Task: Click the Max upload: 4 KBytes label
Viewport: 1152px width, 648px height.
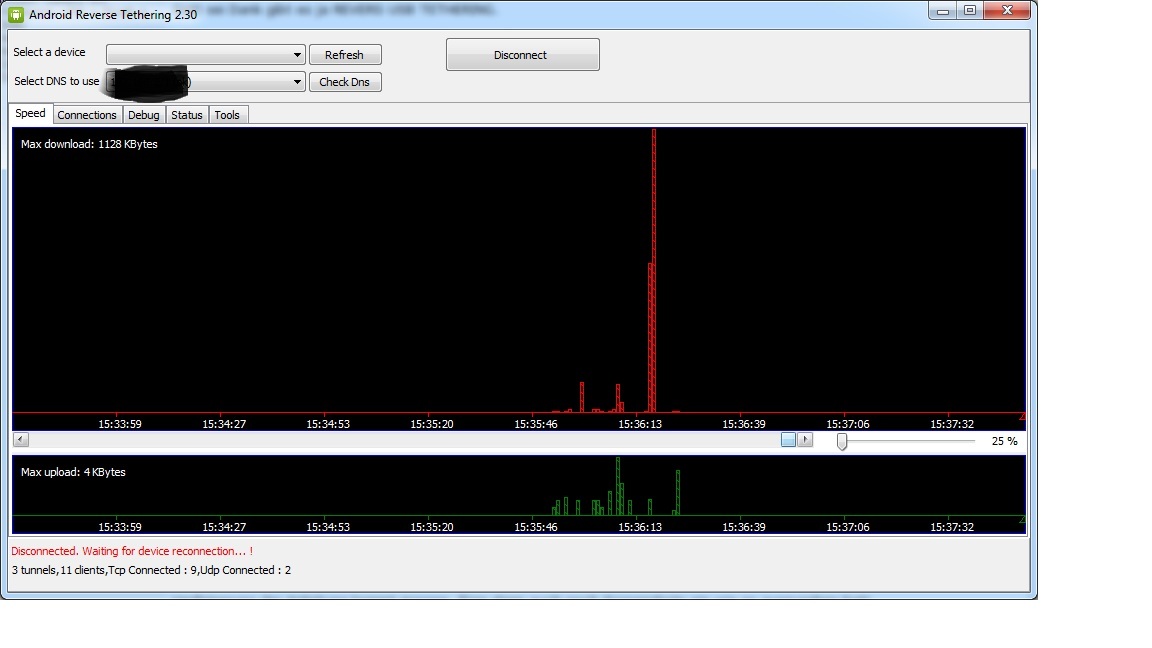Action: [x=73, y=472]
